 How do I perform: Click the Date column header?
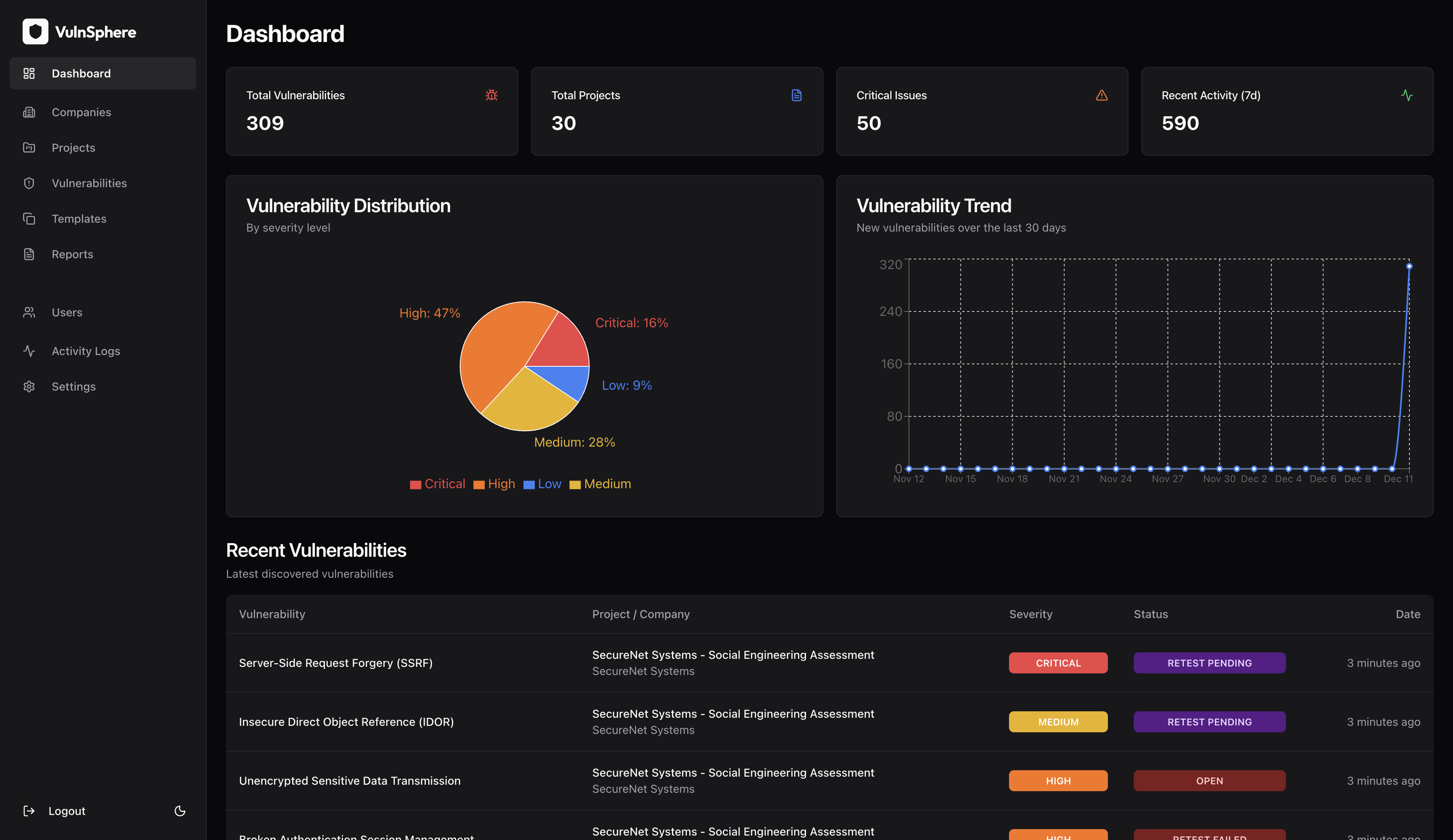1408,614
